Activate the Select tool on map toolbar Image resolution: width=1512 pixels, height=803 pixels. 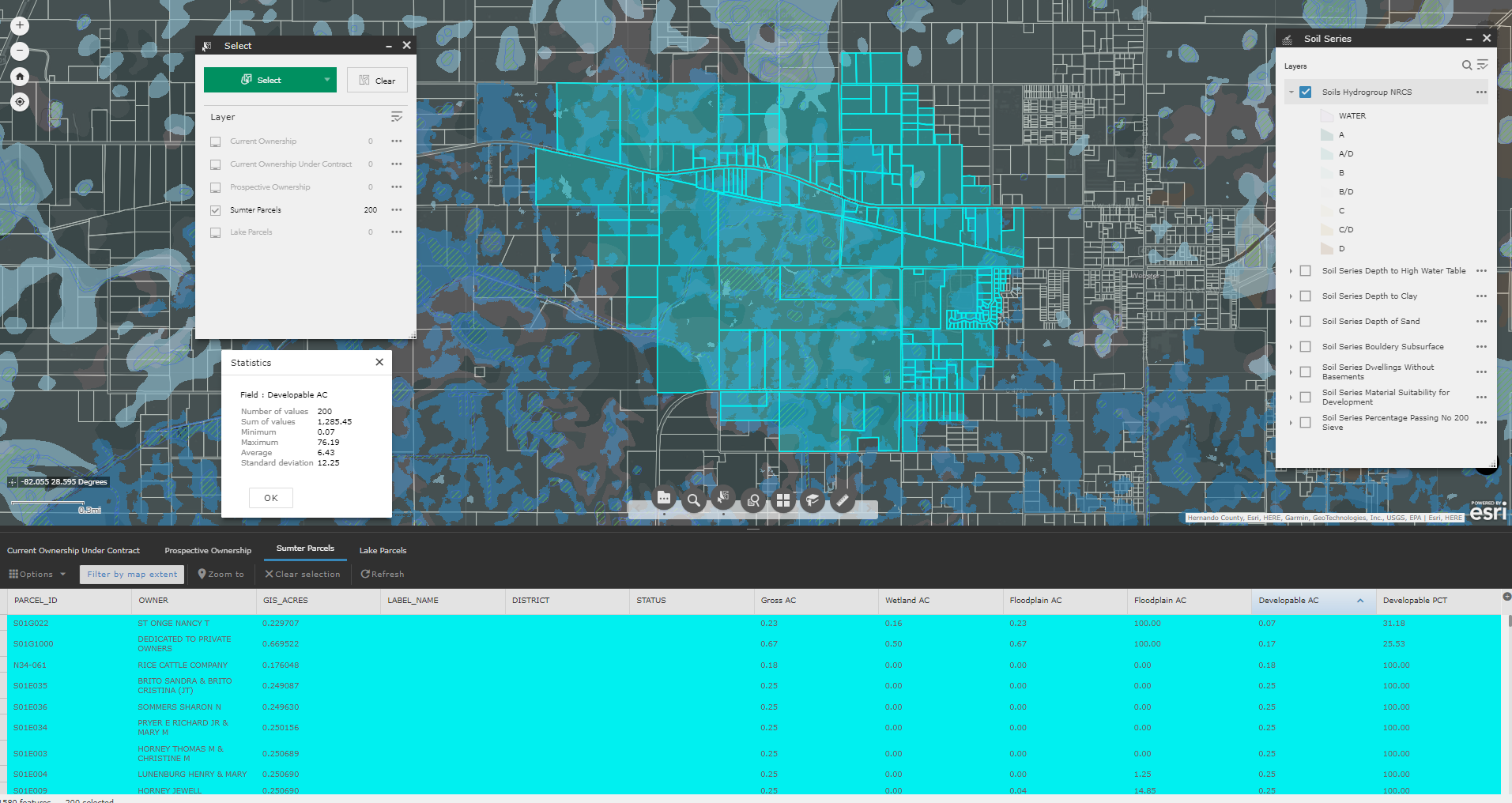point(722,500)
